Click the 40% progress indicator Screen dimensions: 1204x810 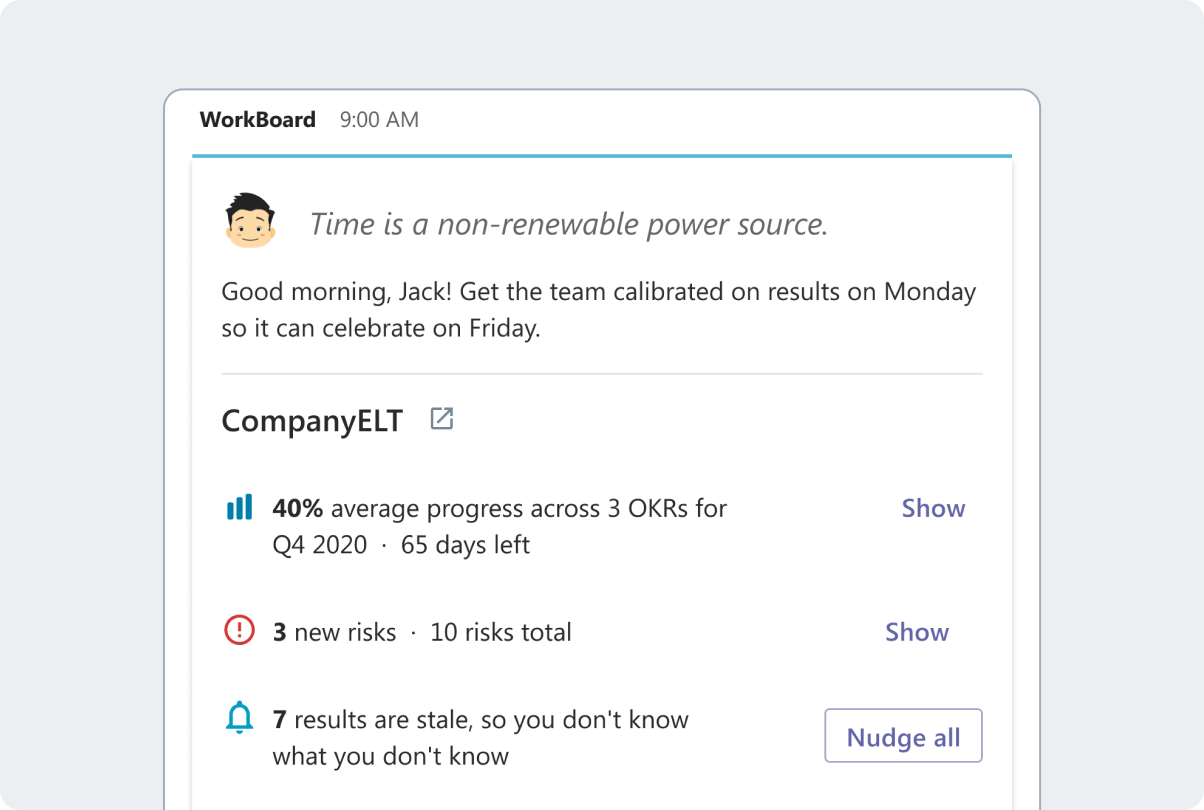click(295, 507)
